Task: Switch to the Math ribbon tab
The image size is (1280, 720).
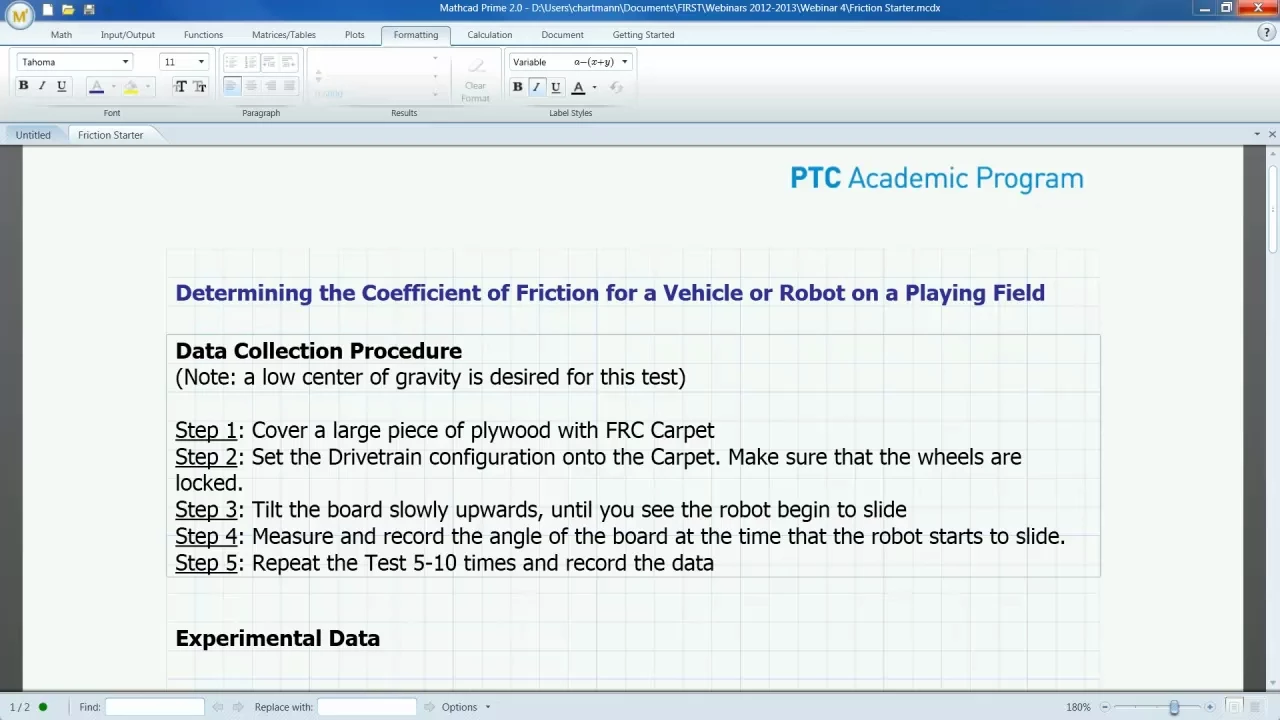Action: 61,35
